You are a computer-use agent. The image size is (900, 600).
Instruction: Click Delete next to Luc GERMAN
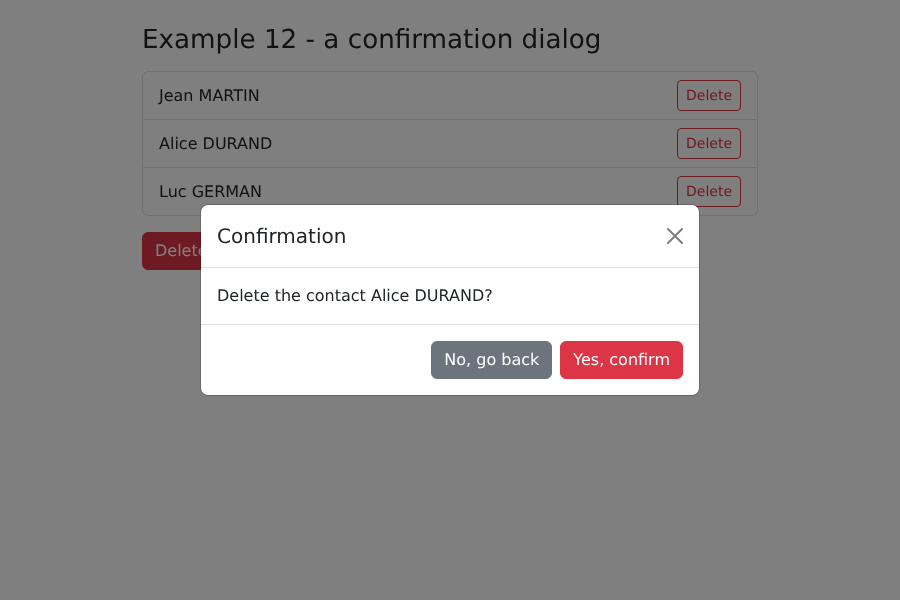709,191
